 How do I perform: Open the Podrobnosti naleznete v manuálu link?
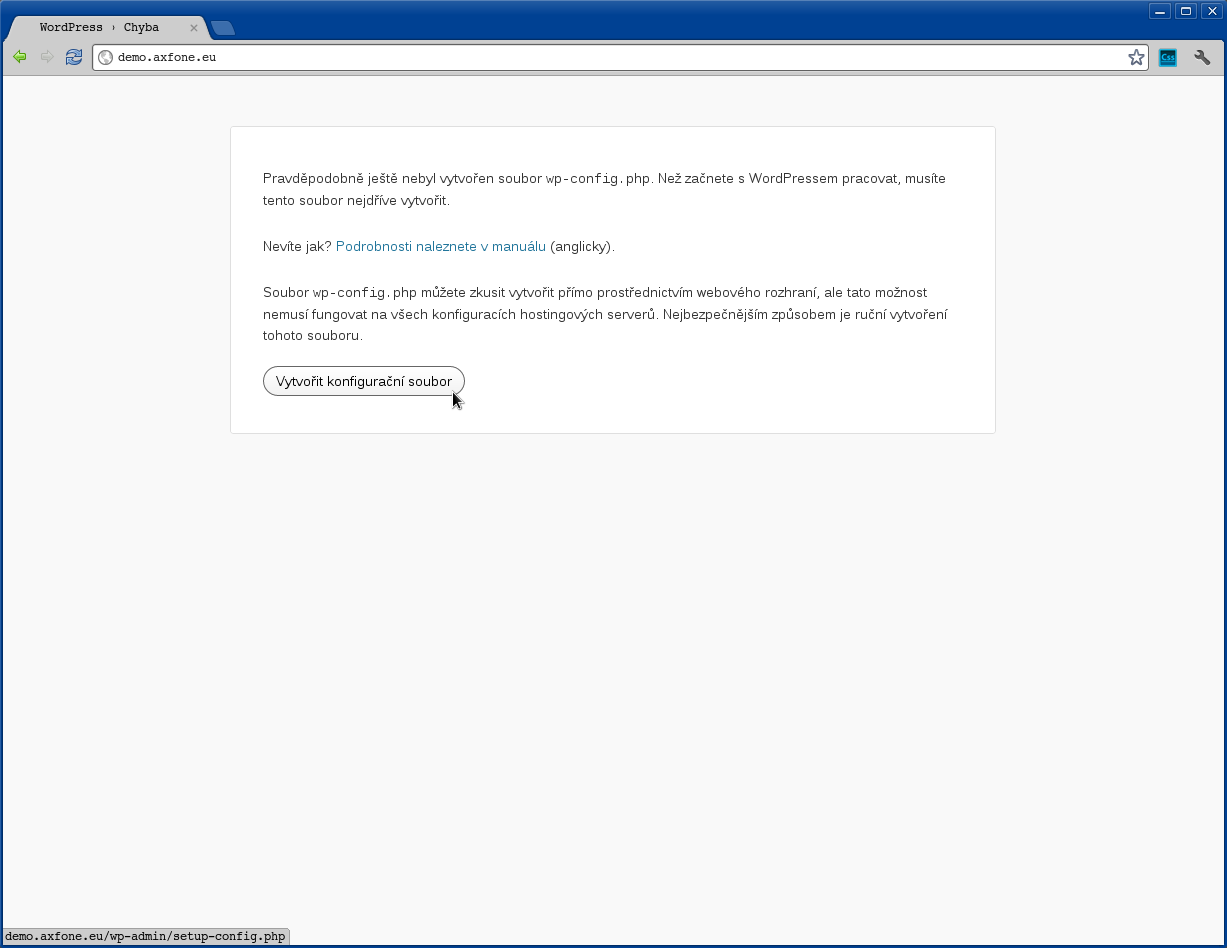point(440,246)
